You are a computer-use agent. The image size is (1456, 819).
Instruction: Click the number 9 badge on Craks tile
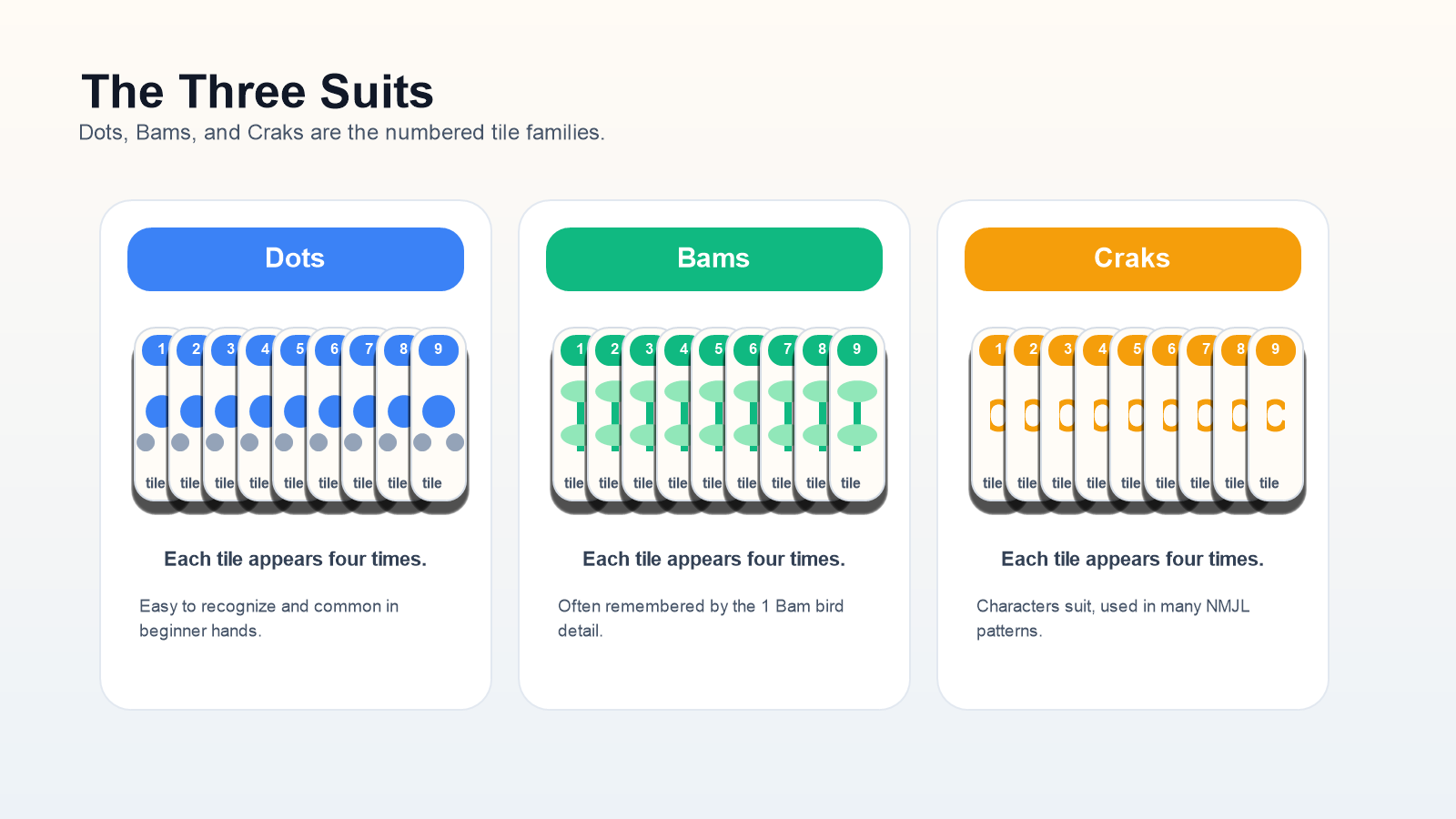click(x=1276, y=349)
